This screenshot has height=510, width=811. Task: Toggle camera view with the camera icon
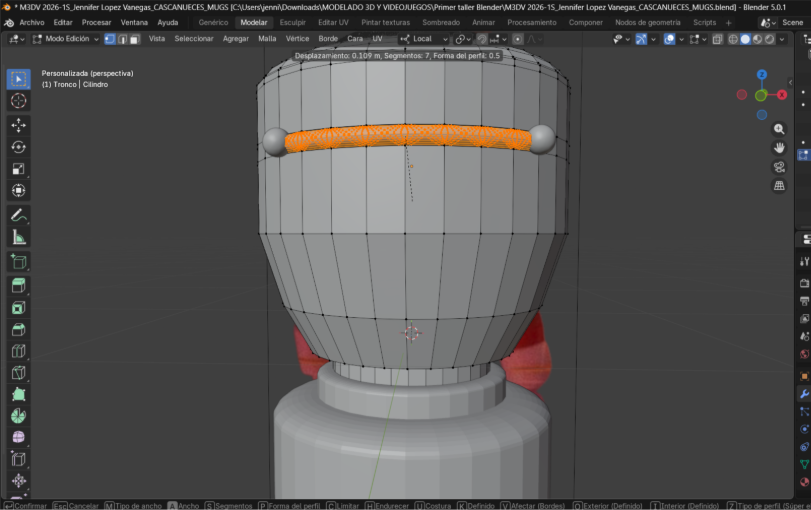[779, 166]
